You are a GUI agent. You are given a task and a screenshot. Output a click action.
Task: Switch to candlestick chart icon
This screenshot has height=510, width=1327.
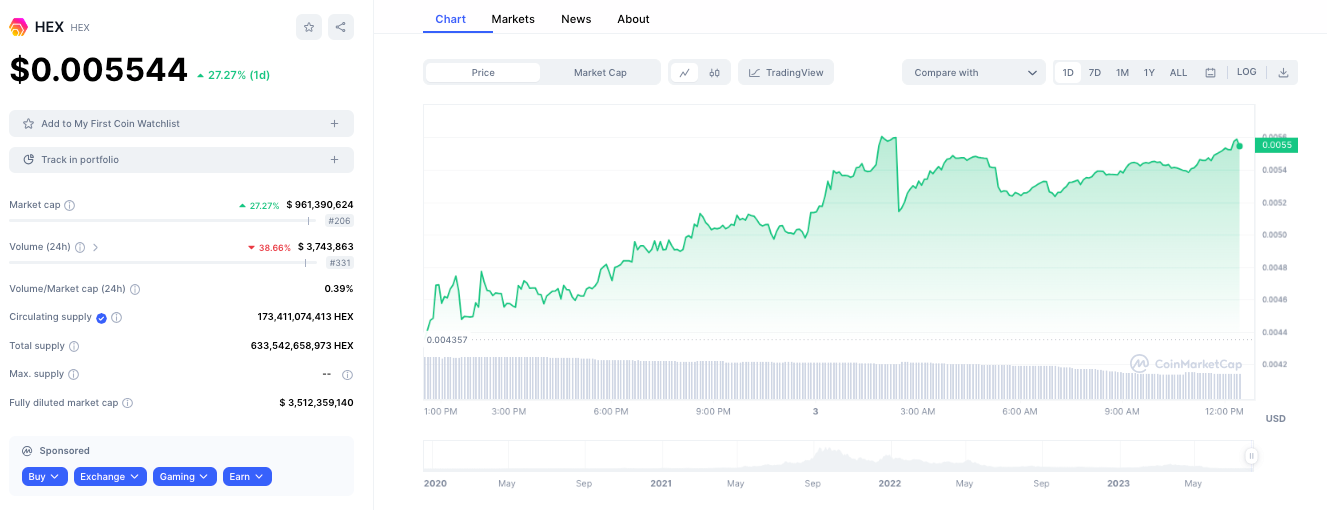tap(714, 73)
